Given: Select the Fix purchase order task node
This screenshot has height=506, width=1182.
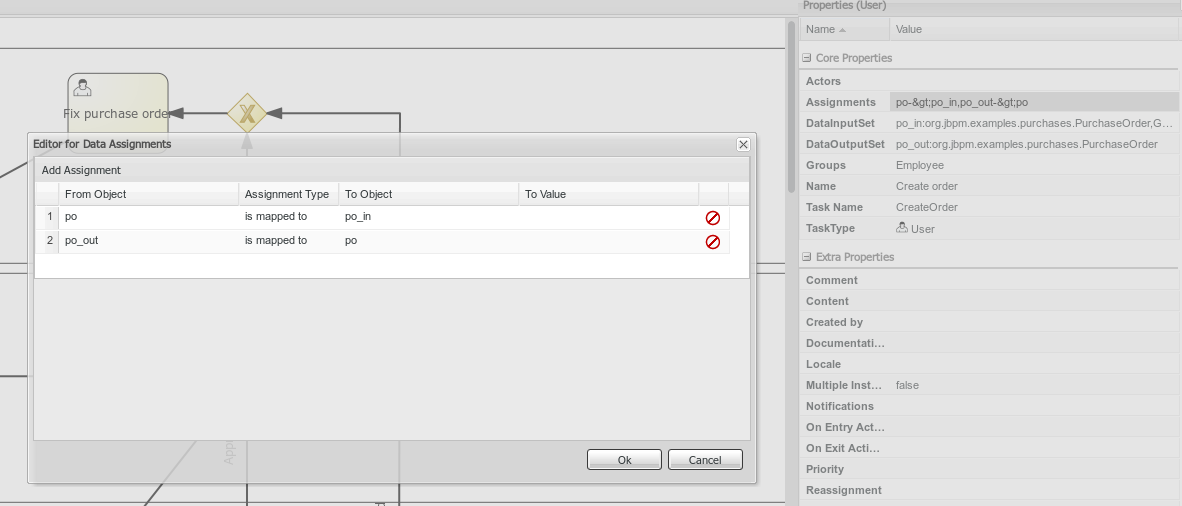Looking at the screenshot, I should click(x=118, y=104).
